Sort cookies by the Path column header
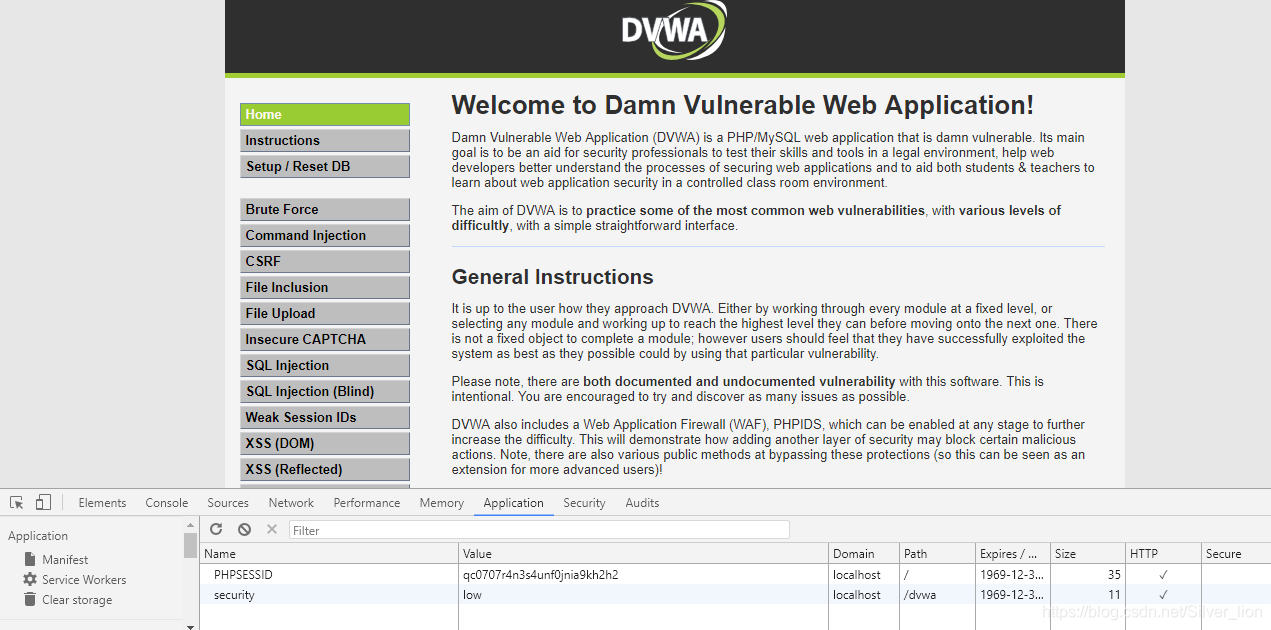1271x630 pixels. pyautogui.click(x=937, y=553)
